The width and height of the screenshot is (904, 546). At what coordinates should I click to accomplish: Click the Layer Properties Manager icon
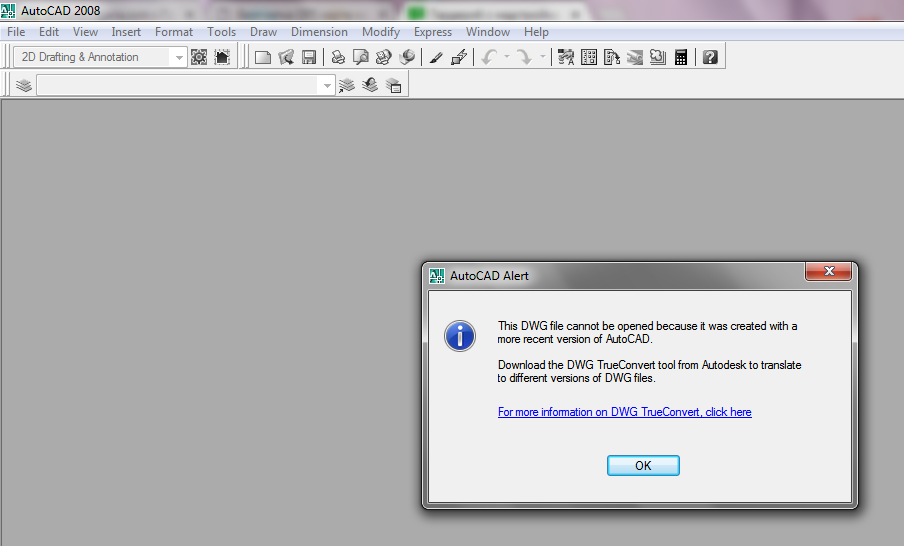(x=24, y=85)
